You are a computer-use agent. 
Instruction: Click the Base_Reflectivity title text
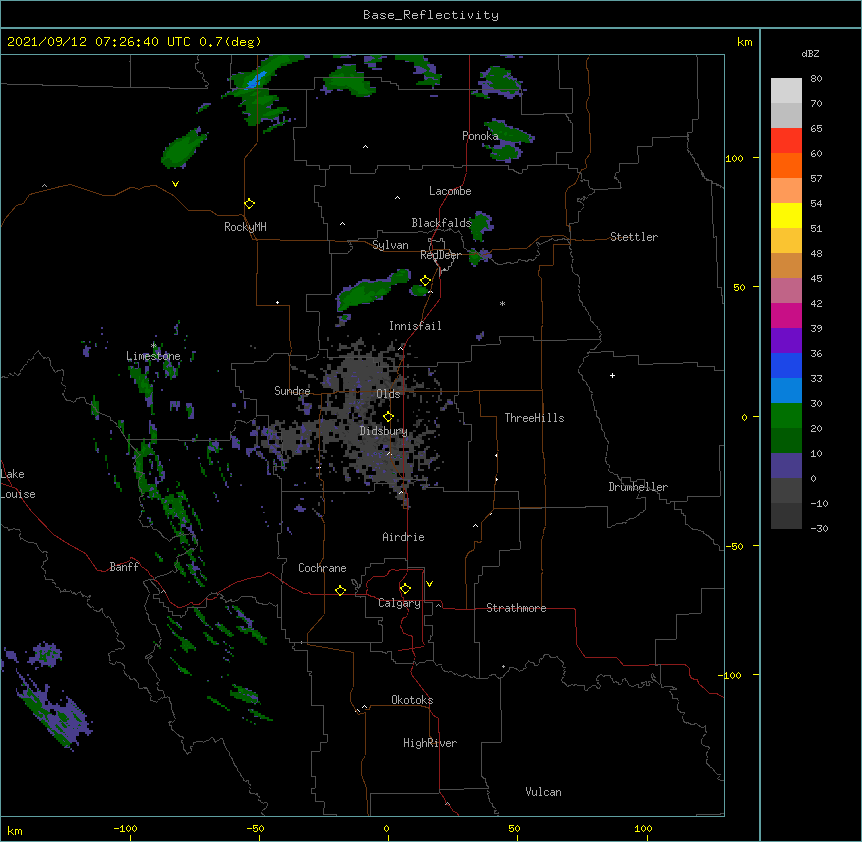pyautogui.click(x=431, y=15)
